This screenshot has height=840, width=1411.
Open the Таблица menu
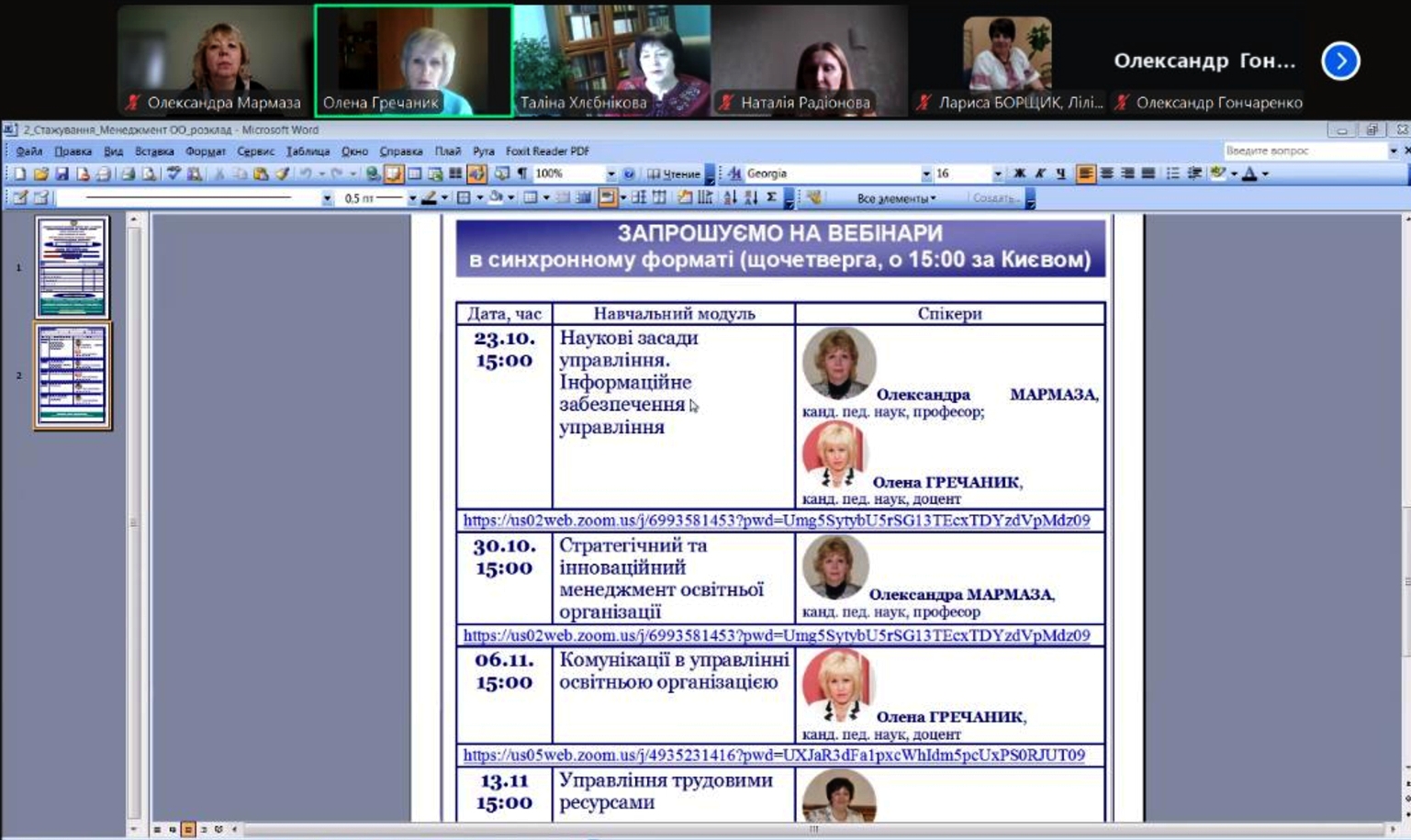coord(308,151)
